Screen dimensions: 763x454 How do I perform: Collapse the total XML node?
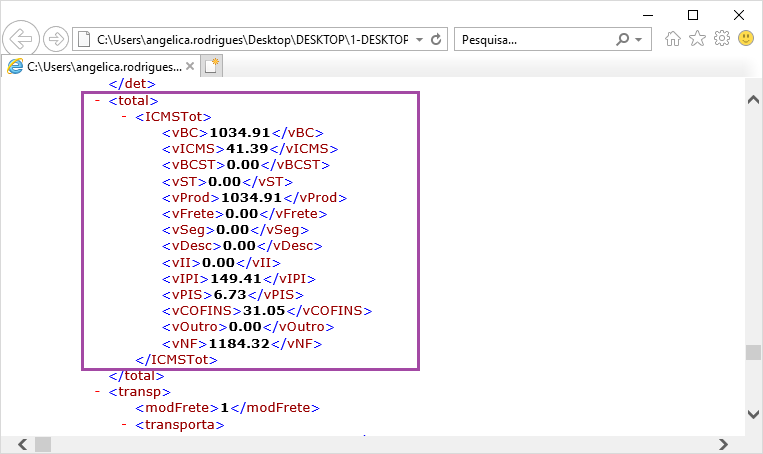point(96,101)
